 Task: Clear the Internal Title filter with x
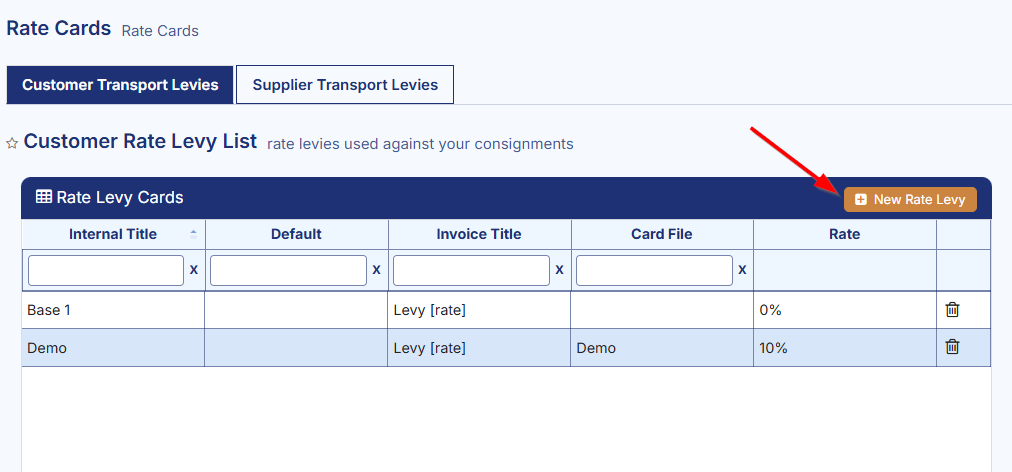coord(194,270)
